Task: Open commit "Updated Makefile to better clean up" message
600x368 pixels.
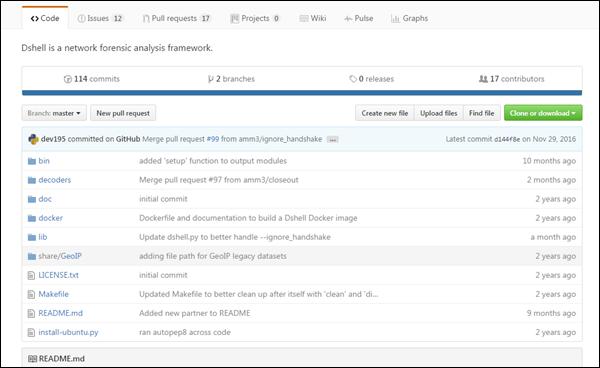Action: click(259, 294)
